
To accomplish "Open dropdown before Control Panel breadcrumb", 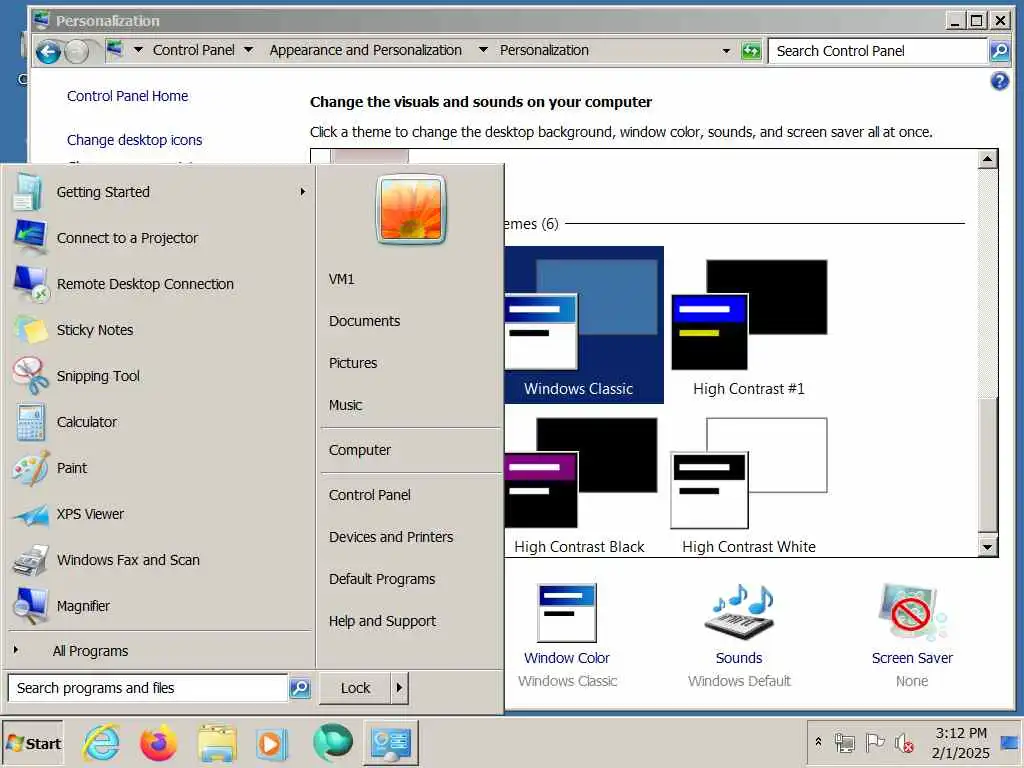I will click(x=138, y=50).
